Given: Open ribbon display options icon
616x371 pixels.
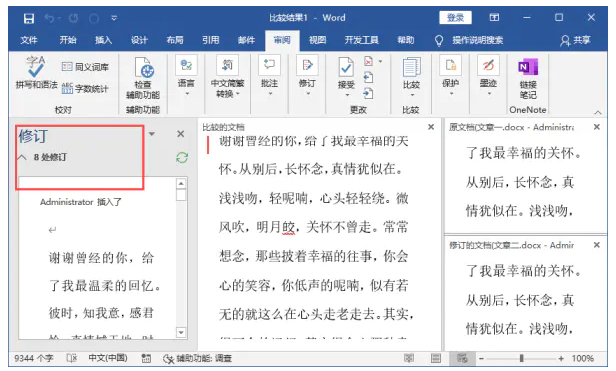Looking at the screenshot, I should (494, 17).
